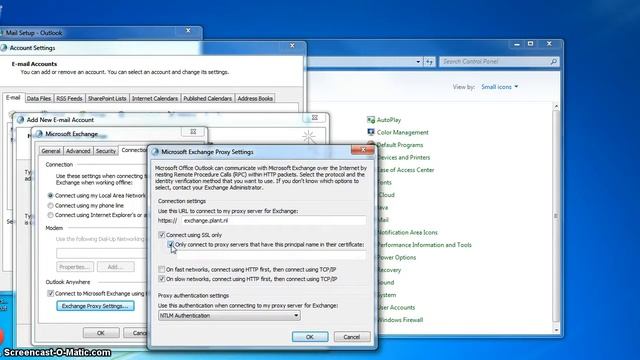Open Notification Area Icons in Control Panel
The width and height of the screenshot is (640, 360).
tap(408, 232)
